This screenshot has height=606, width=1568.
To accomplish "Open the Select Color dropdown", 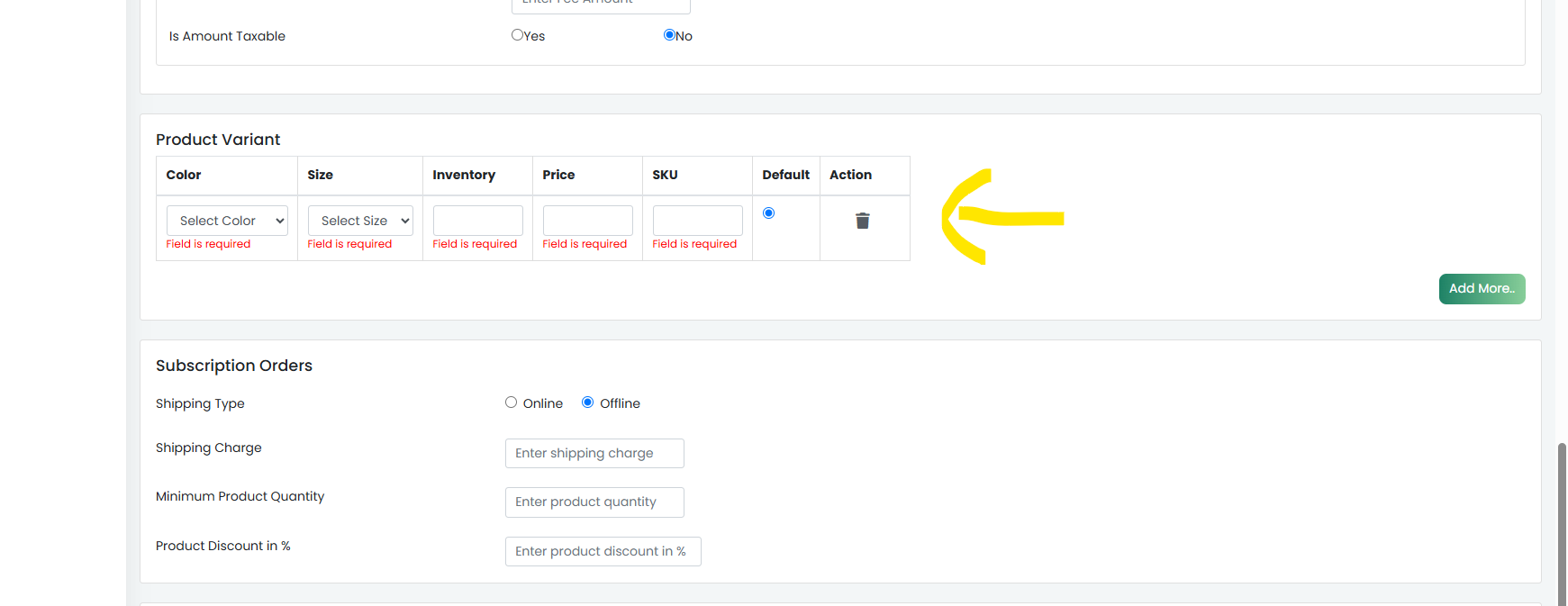I will pyautogui.click(x=227, y=221).
